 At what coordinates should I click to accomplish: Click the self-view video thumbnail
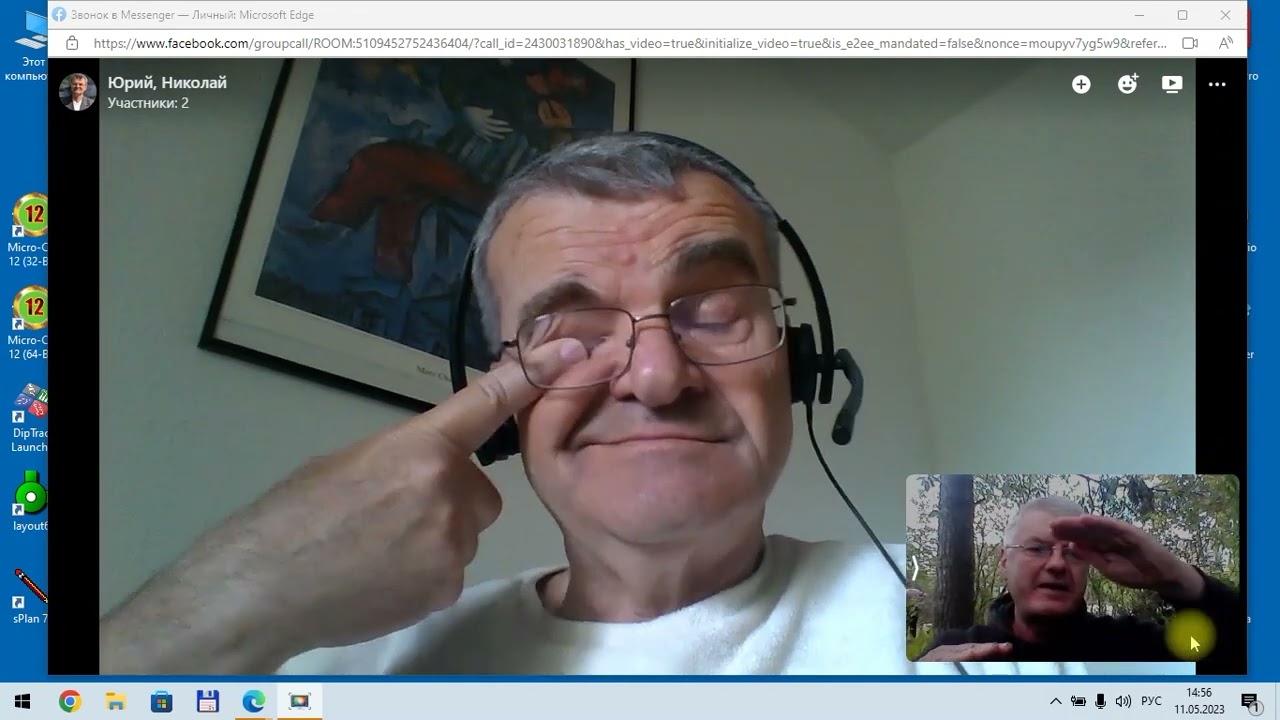coord(1072,567)
